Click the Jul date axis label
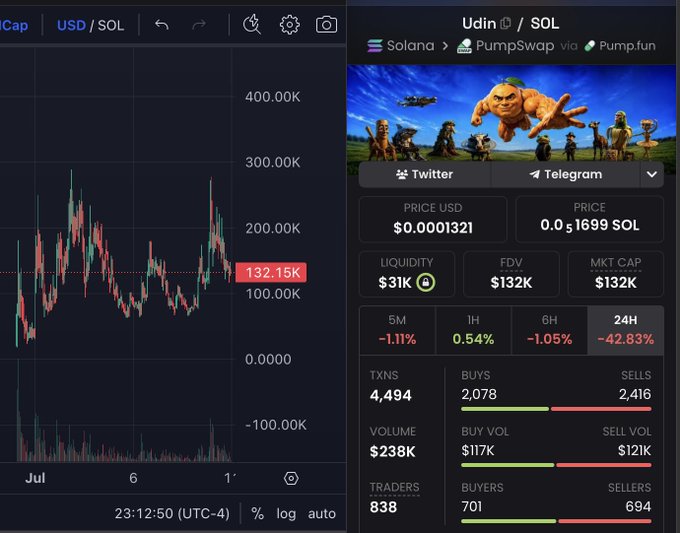Screen dimensions: 680x533 click(35, 478)
